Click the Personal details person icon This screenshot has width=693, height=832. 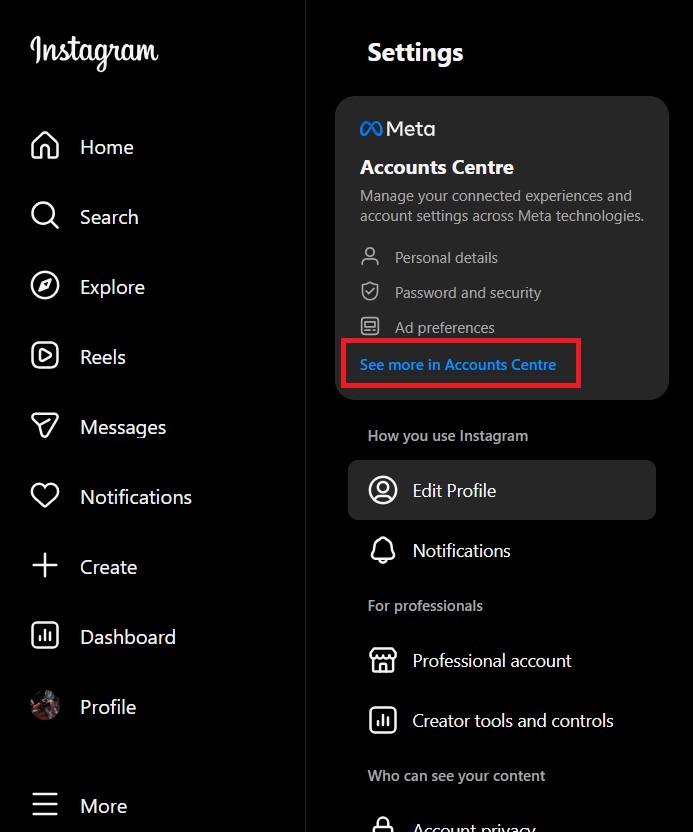tap(370, 256)
